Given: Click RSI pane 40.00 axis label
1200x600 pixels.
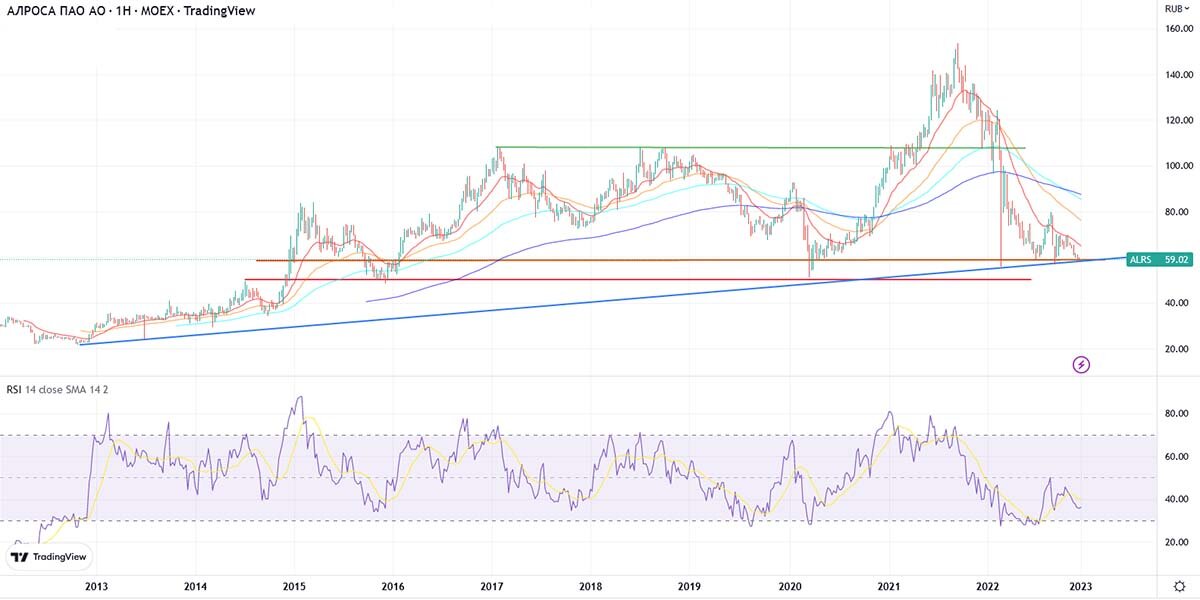Looking at the screenshot, I should (1177, 499).
